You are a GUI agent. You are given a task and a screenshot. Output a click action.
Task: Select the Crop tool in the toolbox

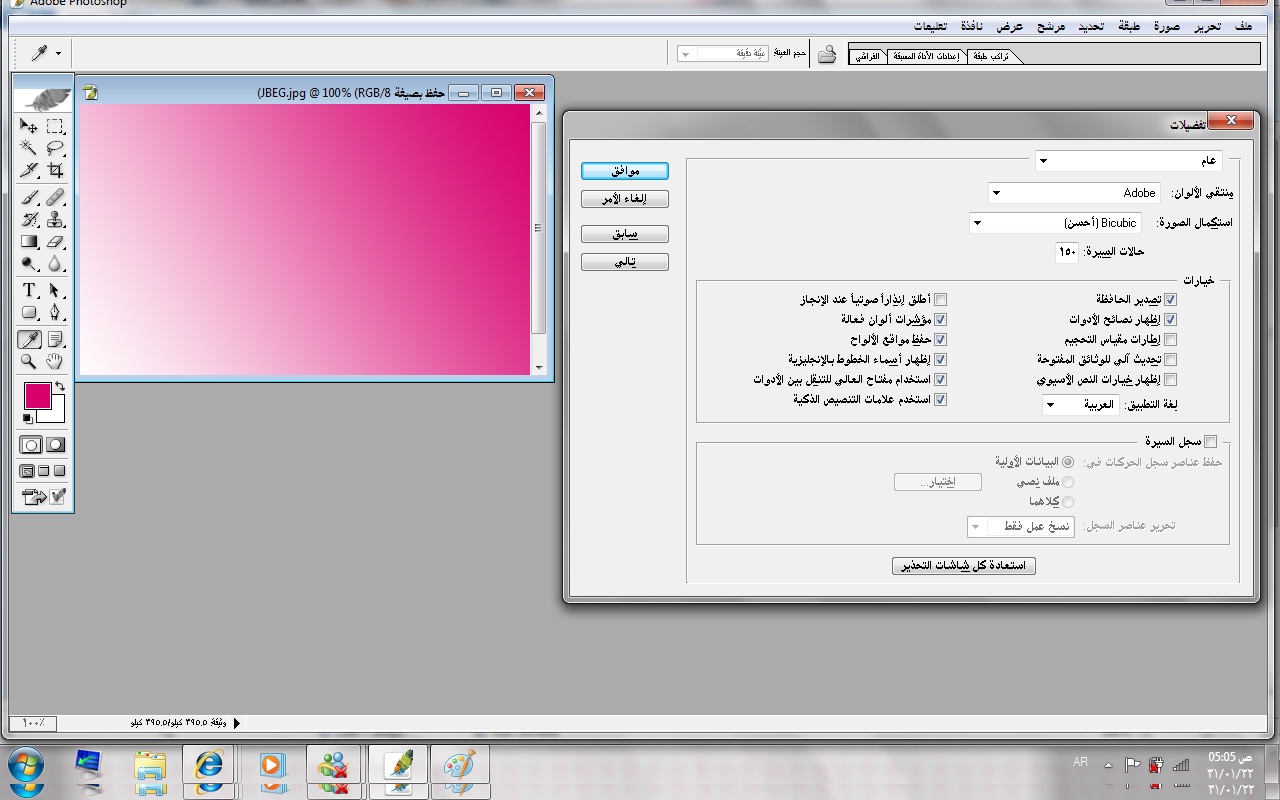[x=55, y=171]
